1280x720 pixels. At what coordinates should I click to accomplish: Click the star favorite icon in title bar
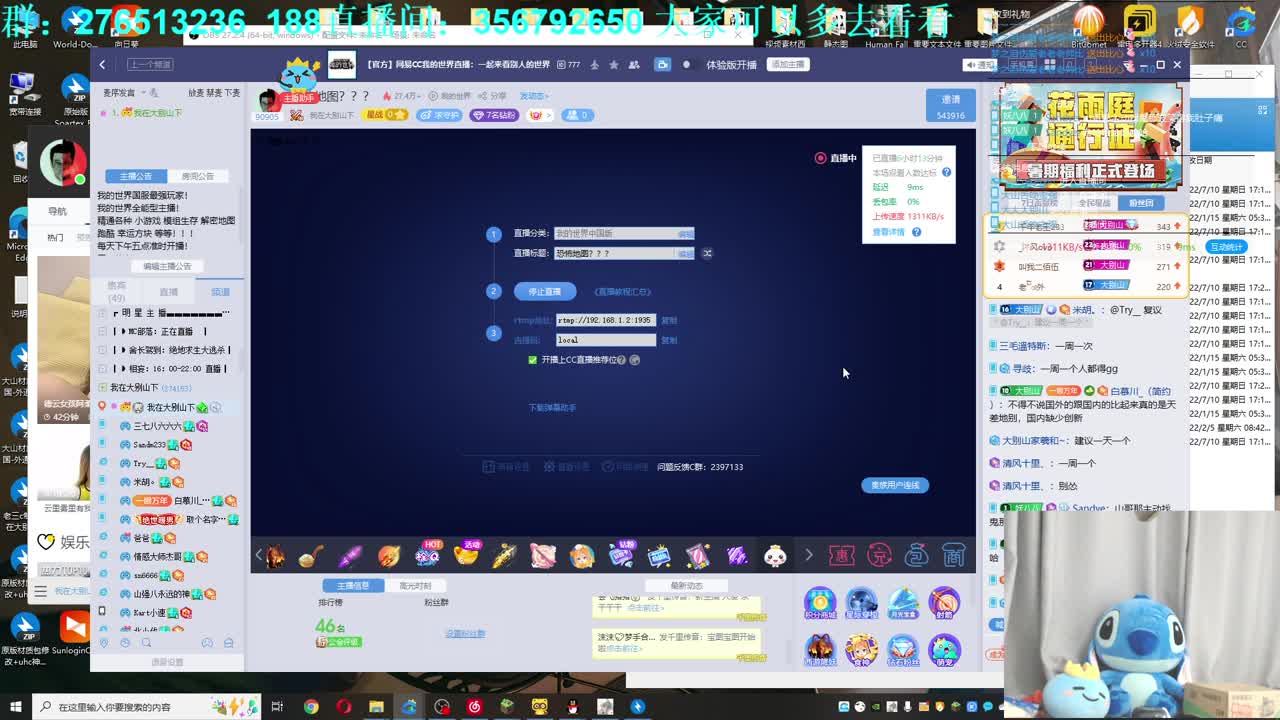pos(613,65)
